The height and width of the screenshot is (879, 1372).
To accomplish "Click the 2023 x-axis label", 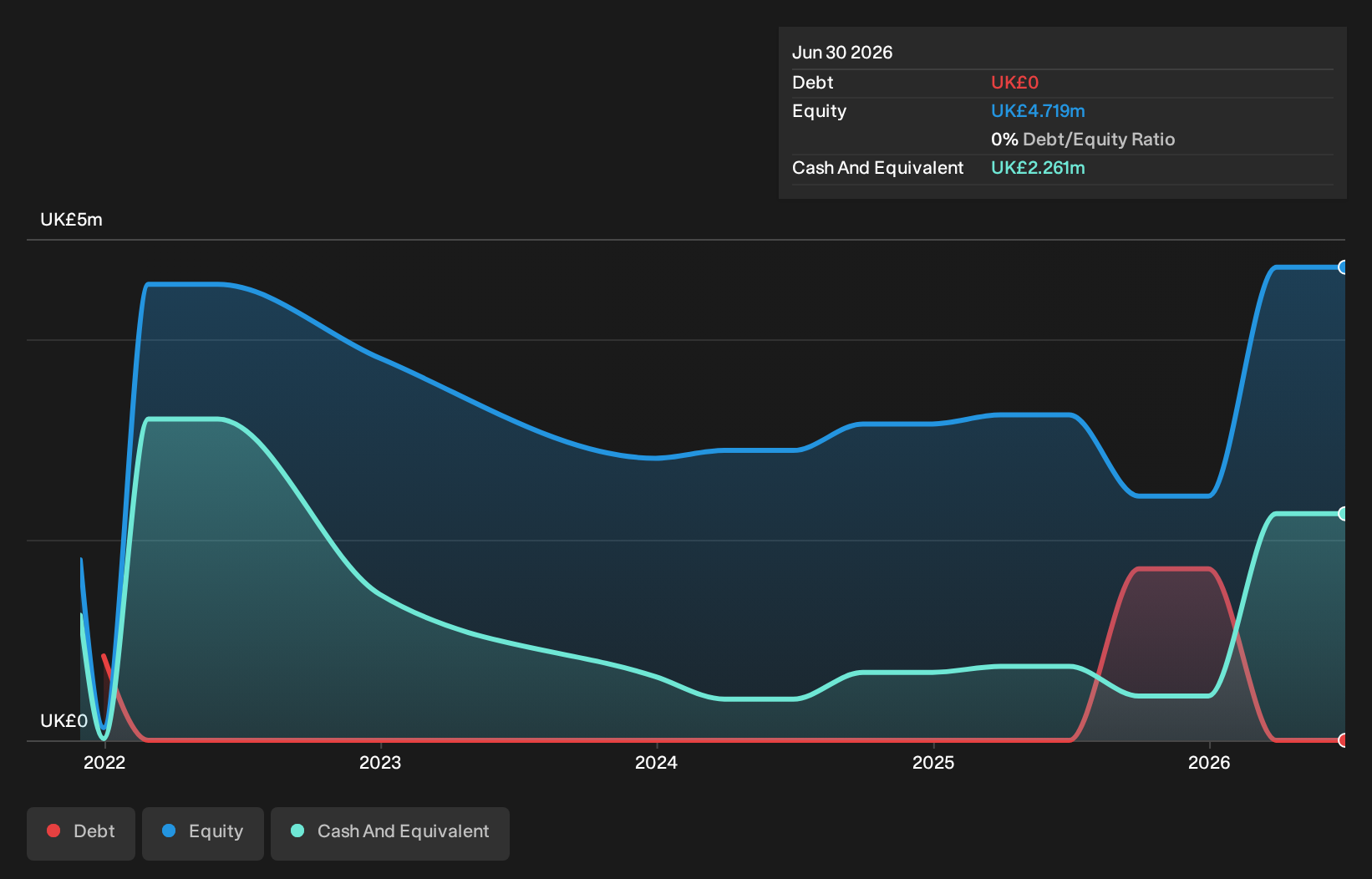I will [x=380, y=762].
